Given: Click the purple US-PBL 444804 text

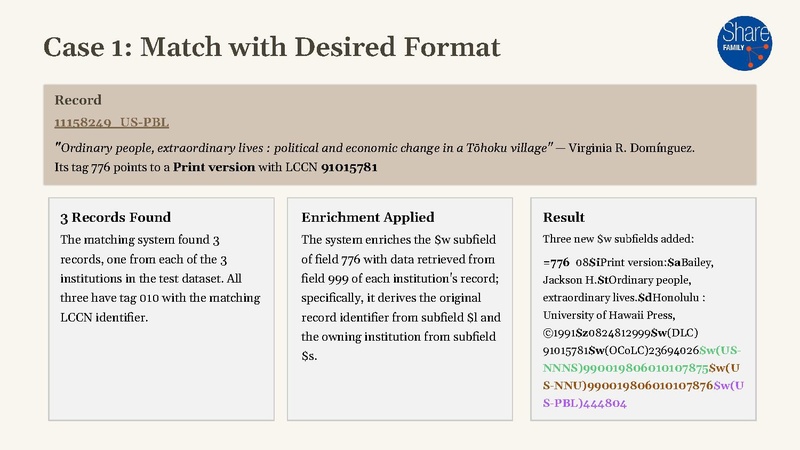Looking at the screenshot, I should [643, 394].
